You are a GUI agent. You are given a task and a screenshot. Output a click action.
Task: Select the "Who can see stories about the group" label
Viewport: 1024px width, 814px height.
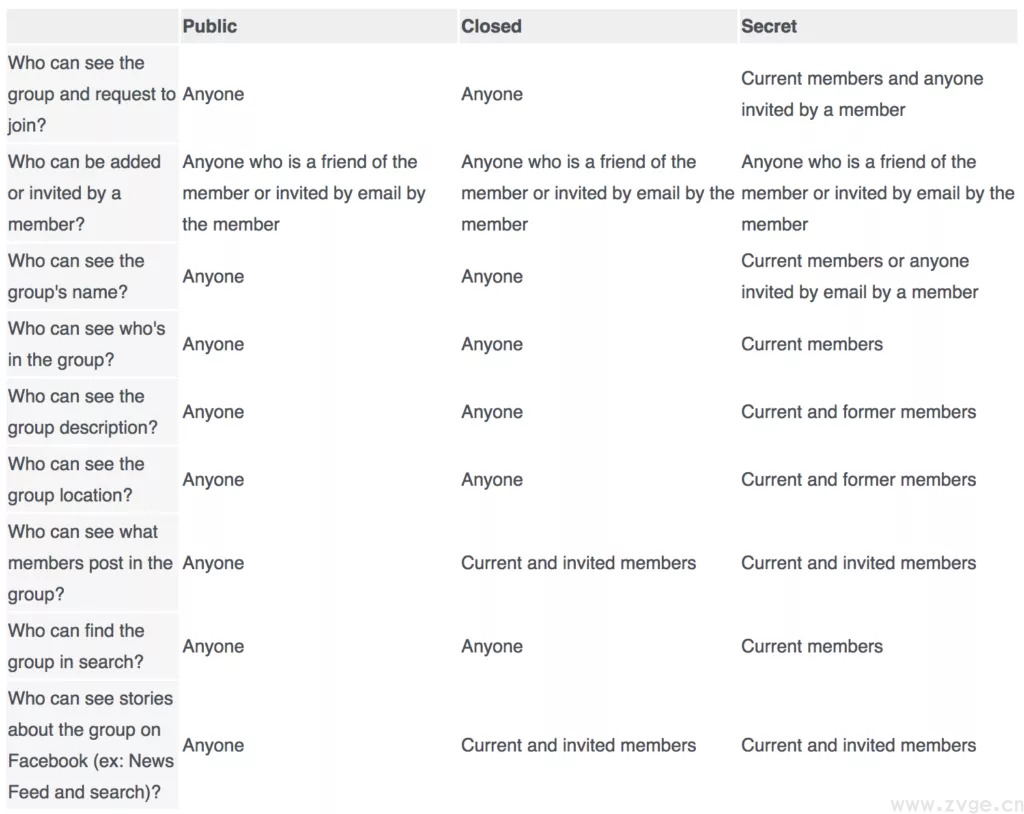click(x=90, y=745)
